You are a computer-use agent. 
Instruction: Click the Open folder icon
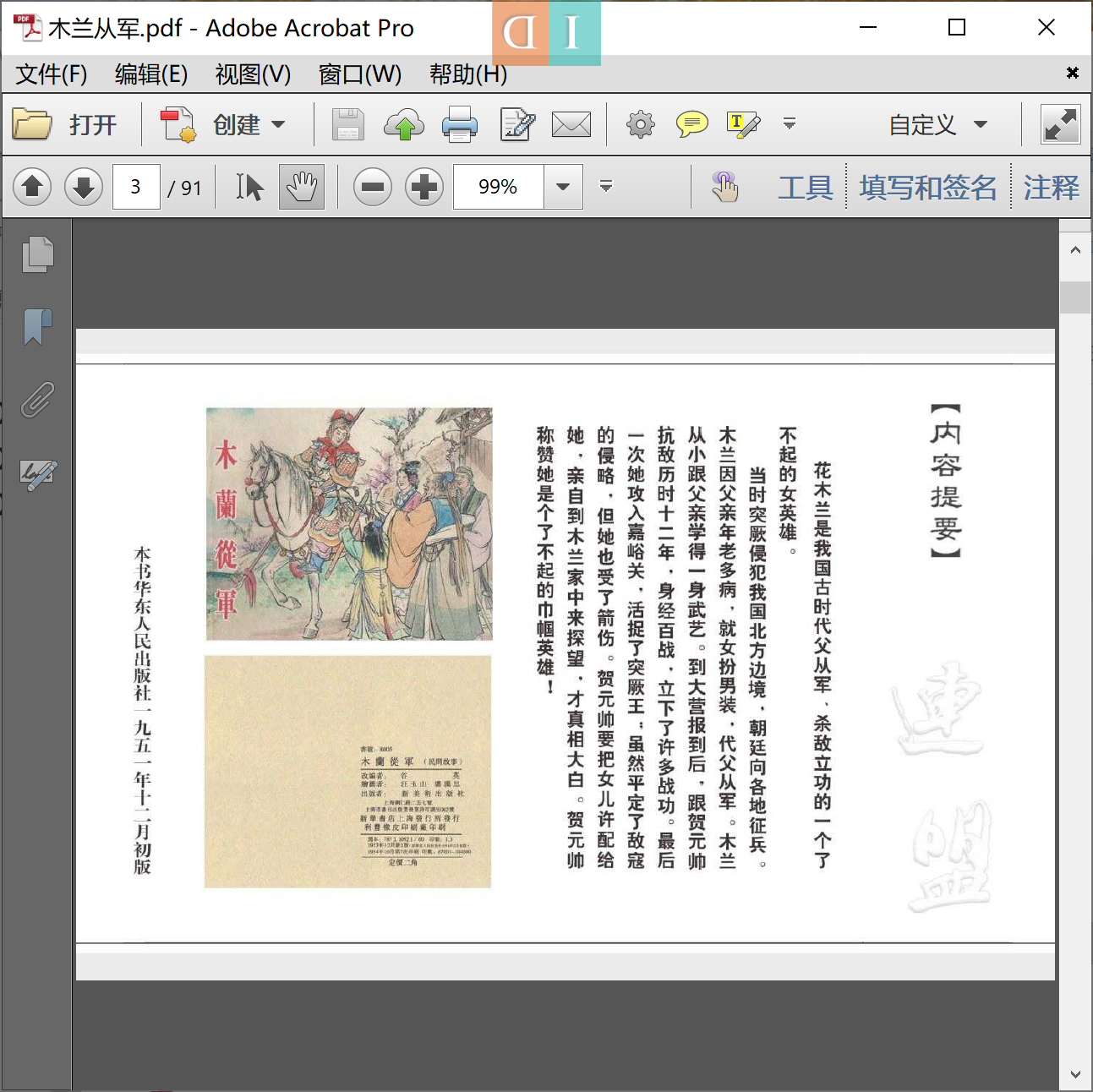(x=32, y=124)
